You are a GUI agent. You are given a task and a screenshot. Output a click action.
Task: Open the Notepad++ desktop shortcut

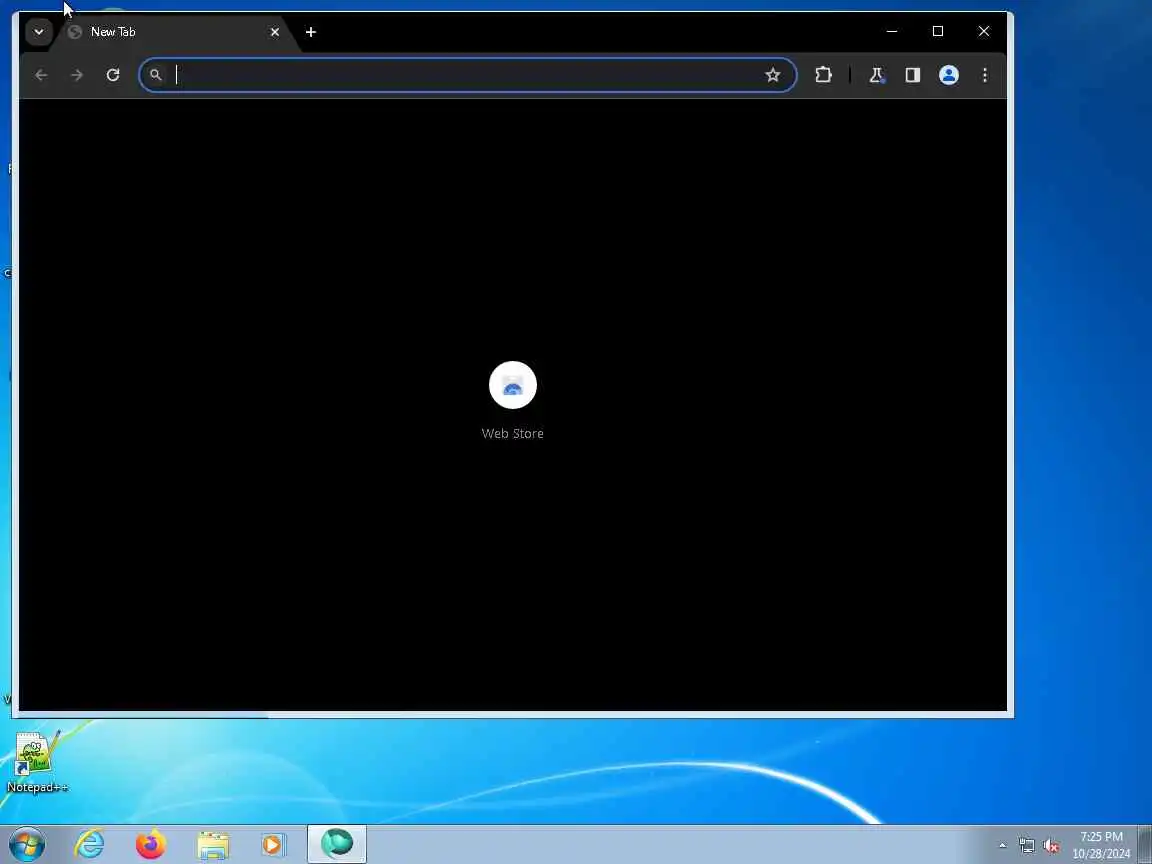point(35,762)
